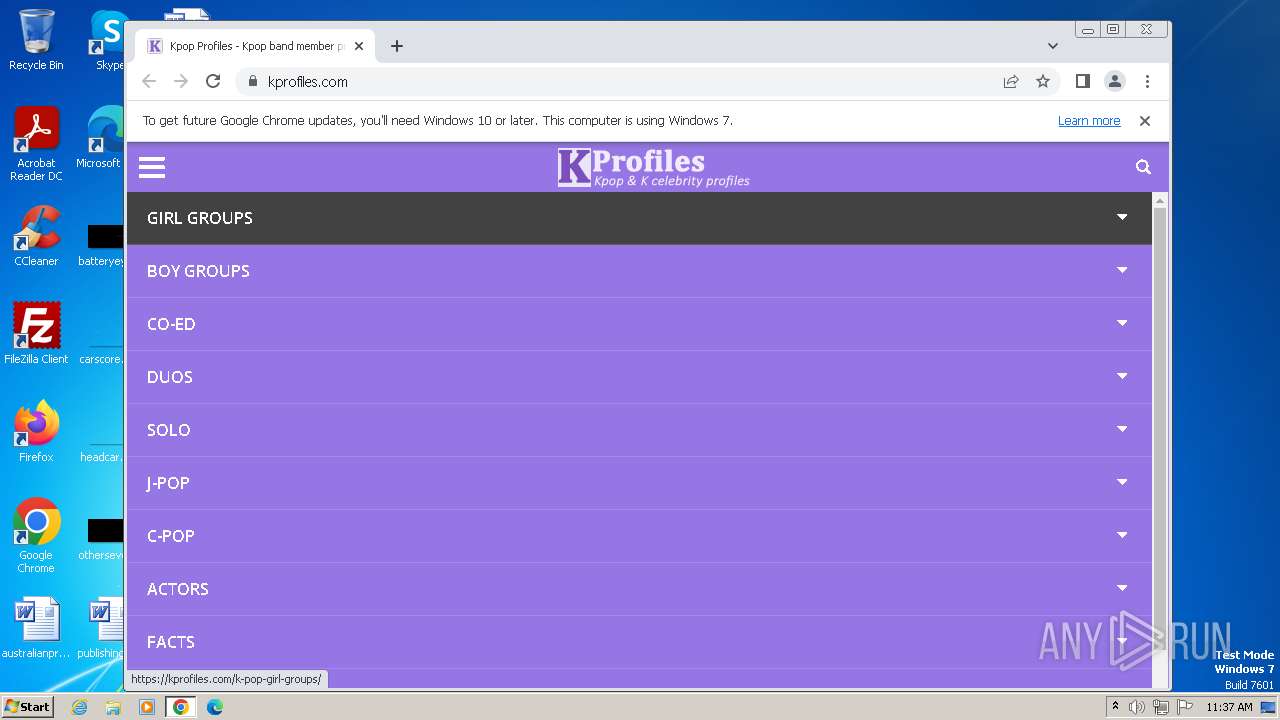Select Firefox desktop icon
Image resolution: width=1280 pixels, height=720 pixels.
(x=36, y=432)
